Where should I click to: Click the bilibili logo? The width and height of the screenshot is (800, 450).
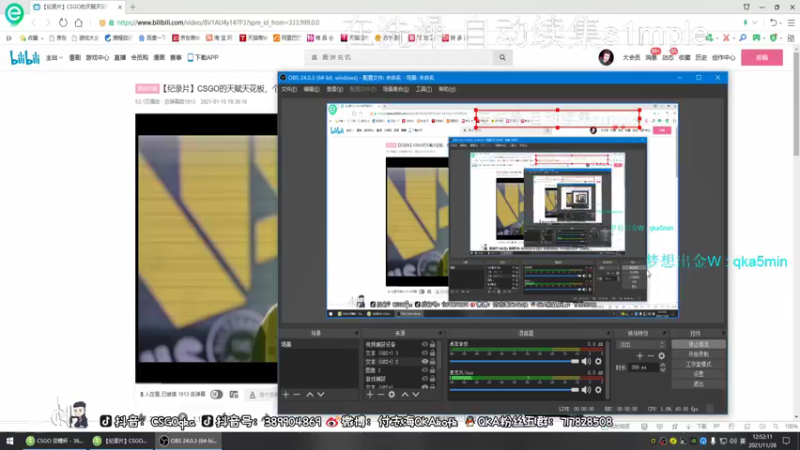[24, 58]
